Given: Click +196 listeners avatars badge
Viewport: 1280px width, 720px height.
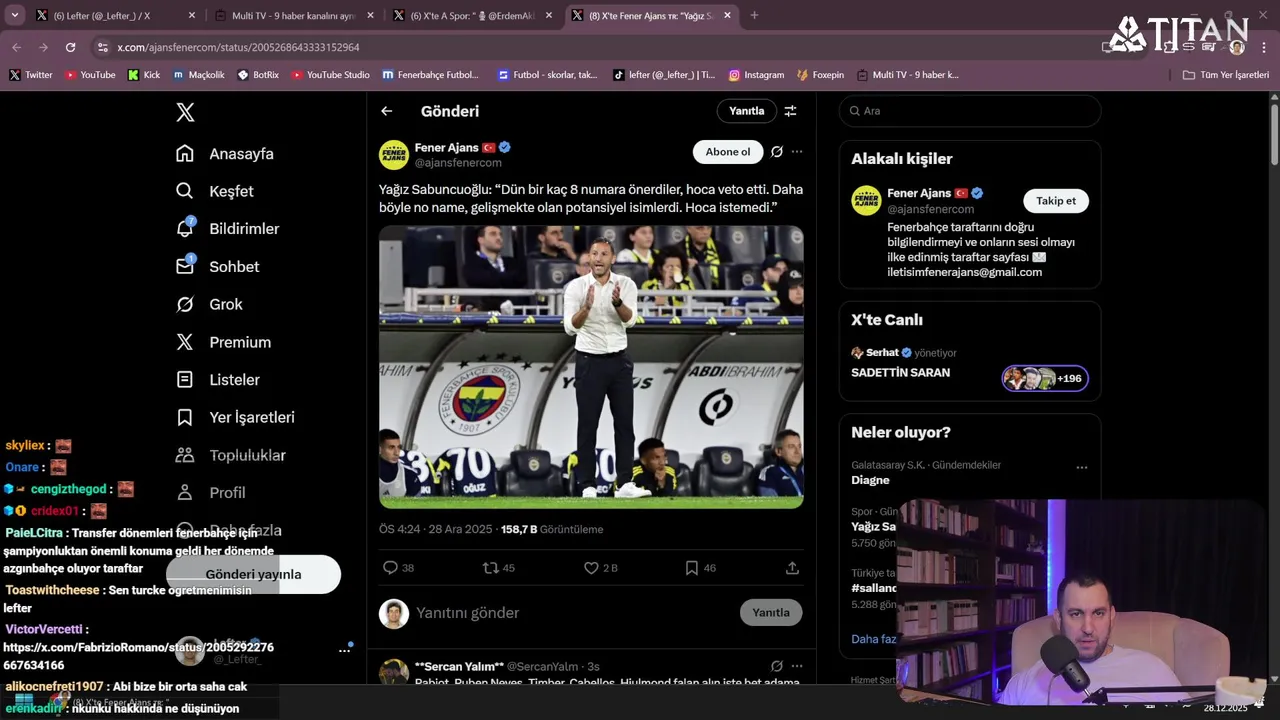Looking at the screenshot, I should (x=1045, y=379).
